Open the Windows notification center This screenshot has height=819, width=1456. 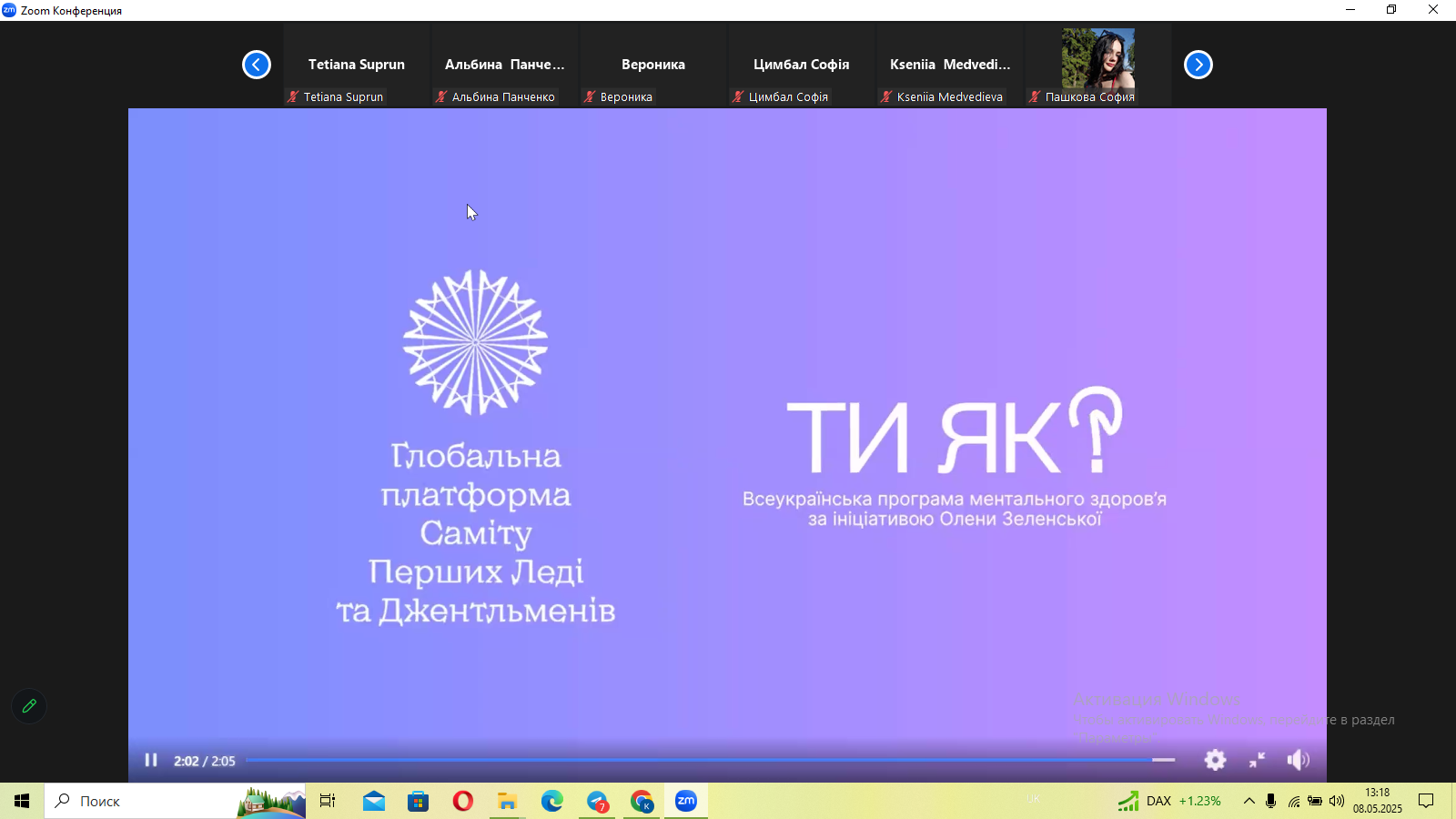click(x=1426, y=801)
